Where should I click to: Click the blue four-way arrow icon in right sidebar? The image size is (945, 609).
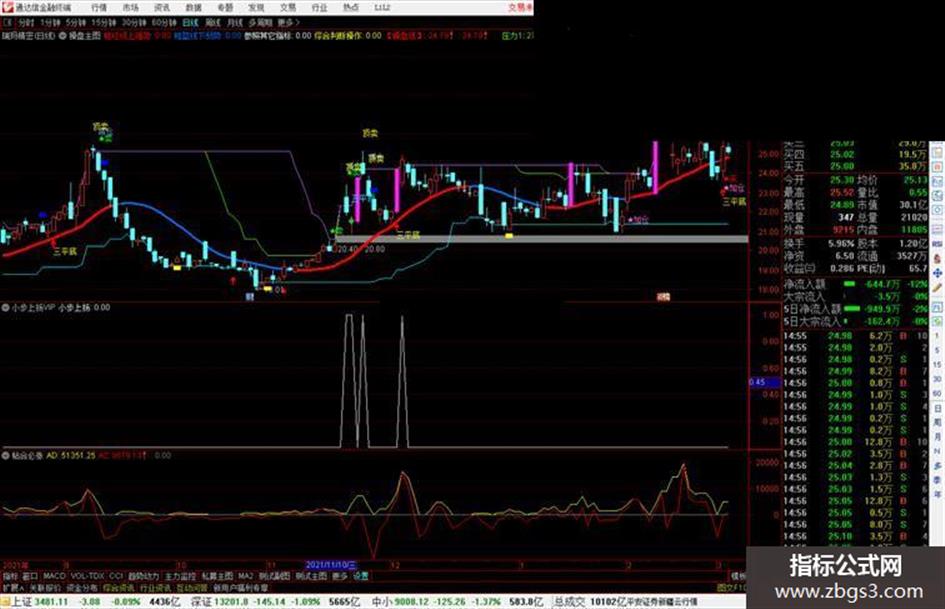pyautogui.click(x=937, y=274)
